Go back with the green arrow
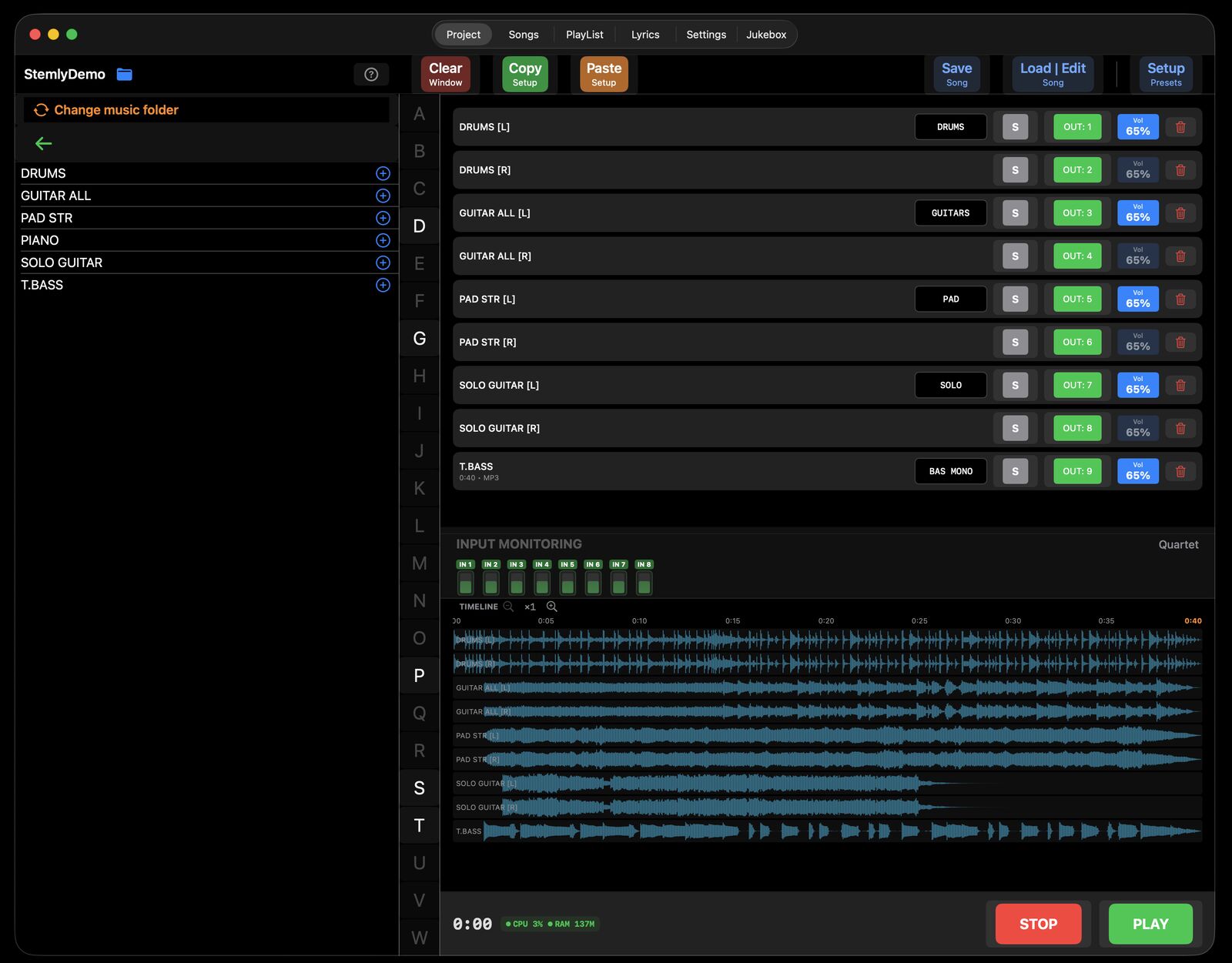The height and width of the screenshot is (963, 1232). coord(44,143)
